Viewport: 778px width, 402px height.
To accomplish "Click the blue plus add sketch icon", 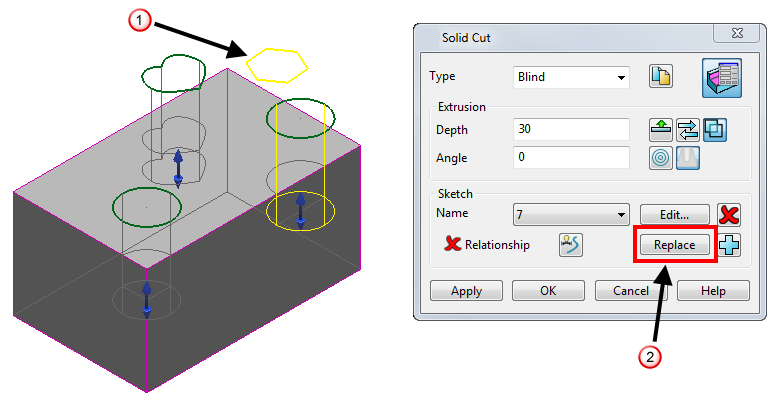I will pyautogui.click(x=729, y=245).
